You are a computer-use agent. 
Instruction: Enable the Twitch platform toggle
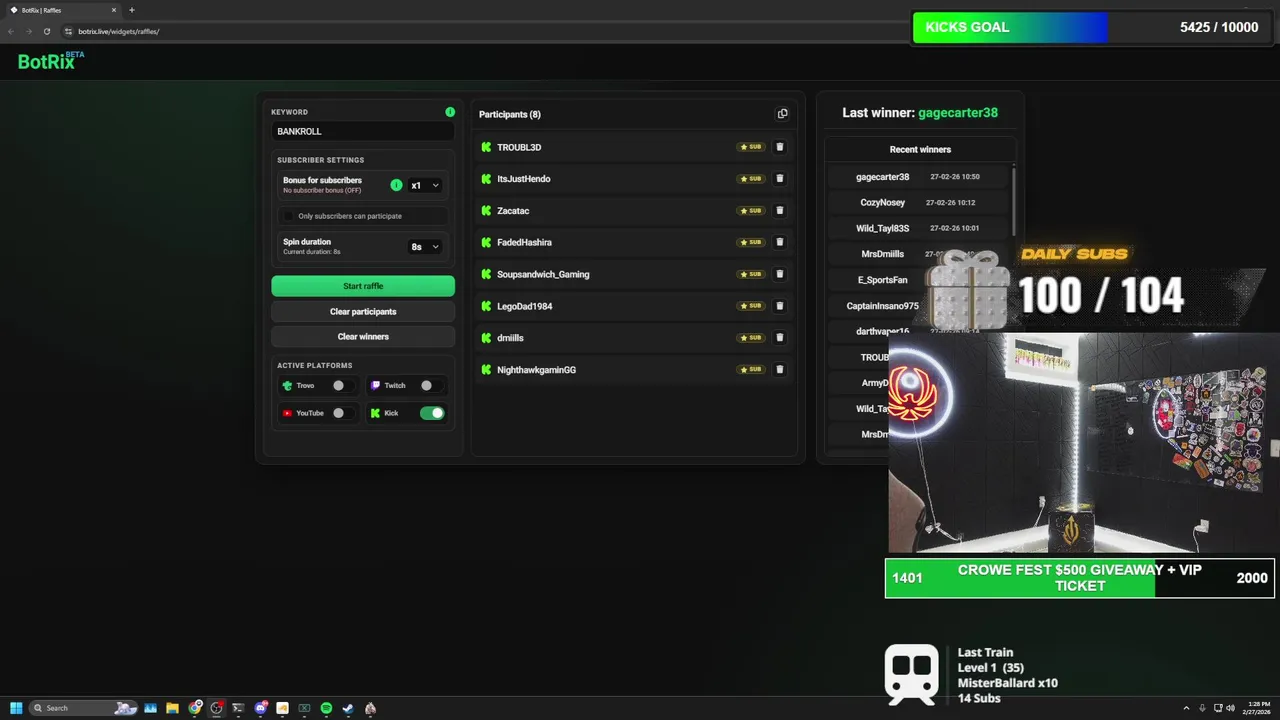(x=430, y=385)
